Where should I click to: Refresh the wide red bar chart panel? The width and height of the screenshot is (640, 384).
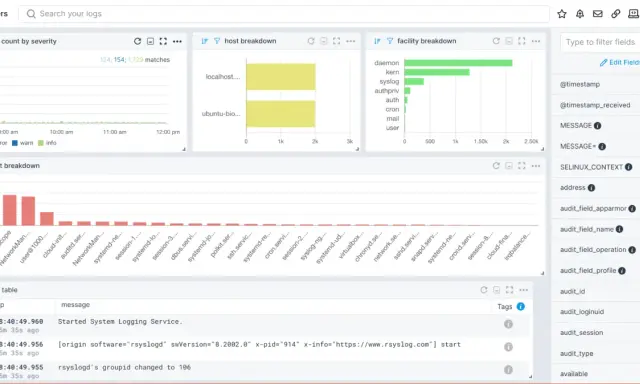tap(496, 166)
